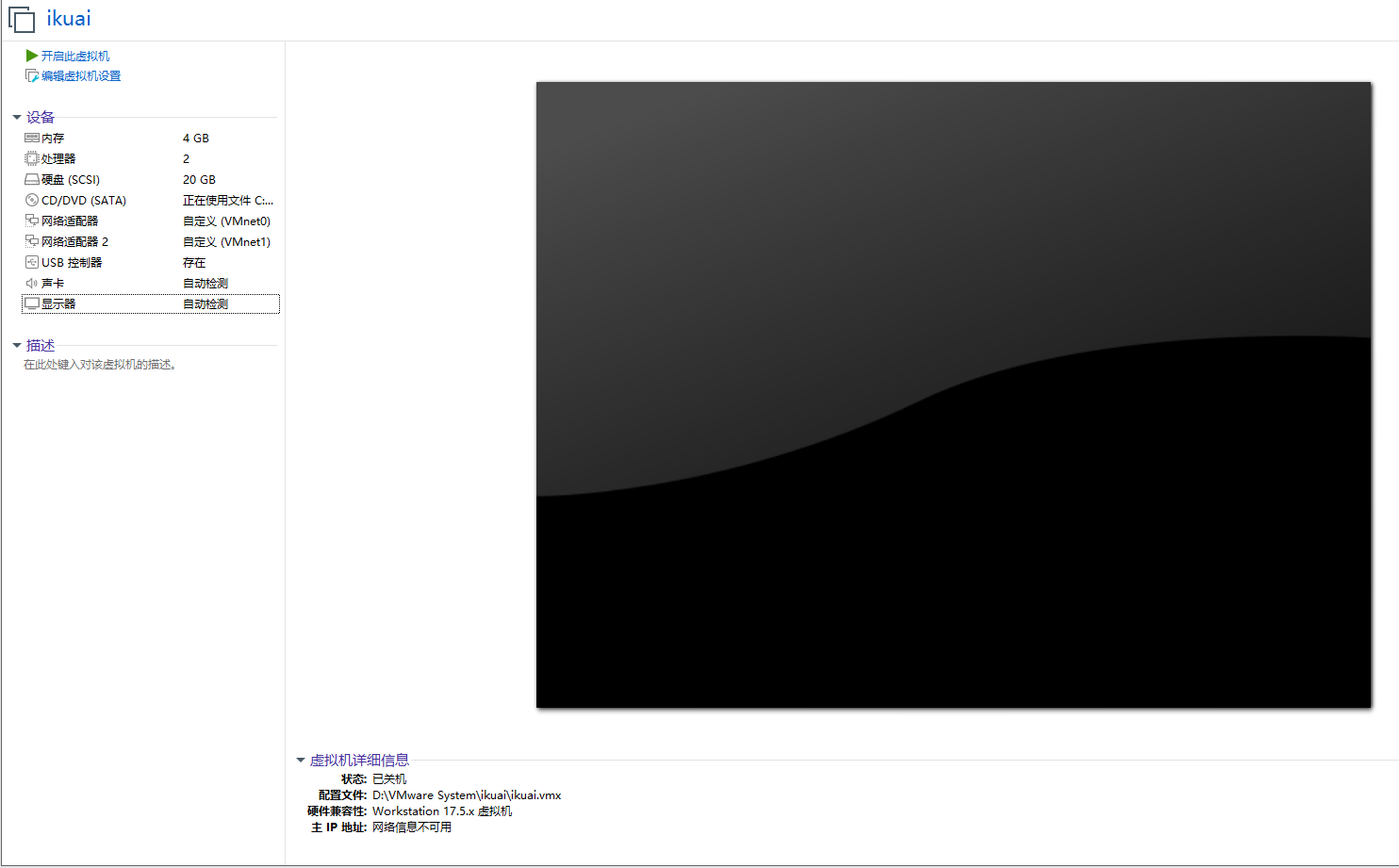Select the 内存 memory row label
Image resolution: width=1399 pixels, height=868 pixels.
(53, 138)
